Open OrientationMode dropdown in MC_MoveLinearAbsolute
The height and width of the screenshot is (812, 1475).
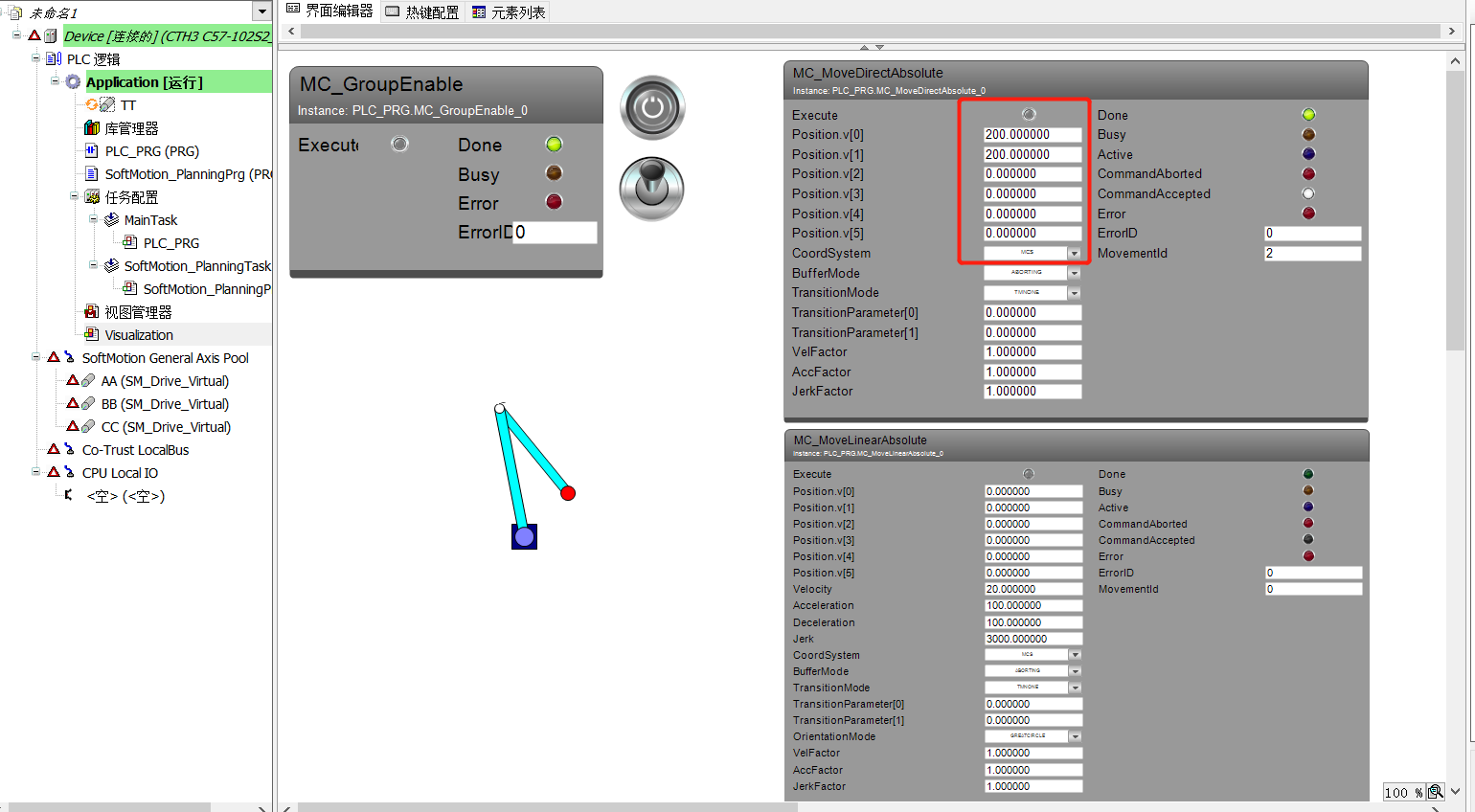click(x=1076, y=736)
